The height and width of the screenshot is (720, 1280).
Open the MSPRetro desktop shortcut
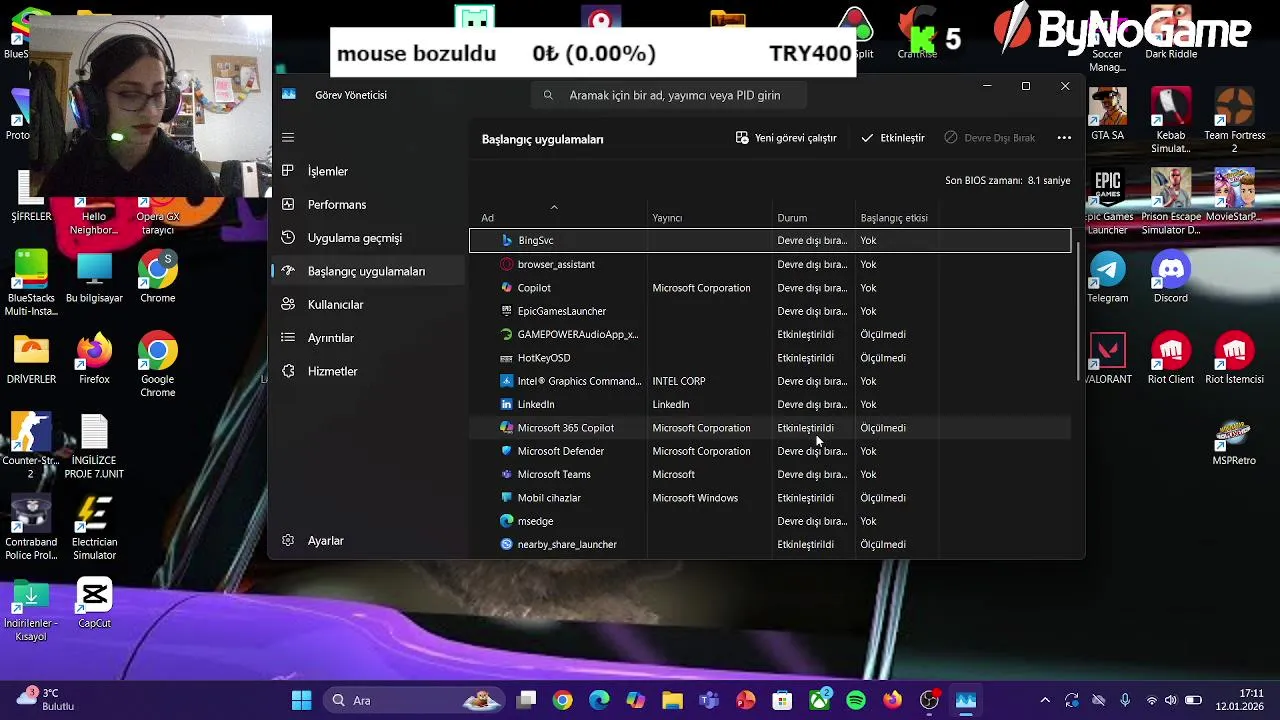point(1234,441)
